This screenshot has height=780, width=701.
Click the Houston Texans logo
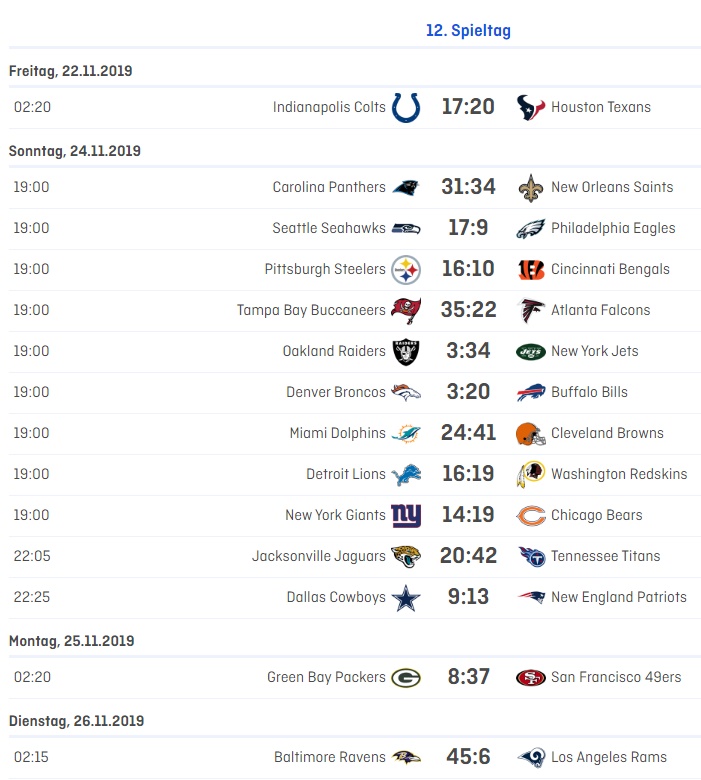(531, 107)
